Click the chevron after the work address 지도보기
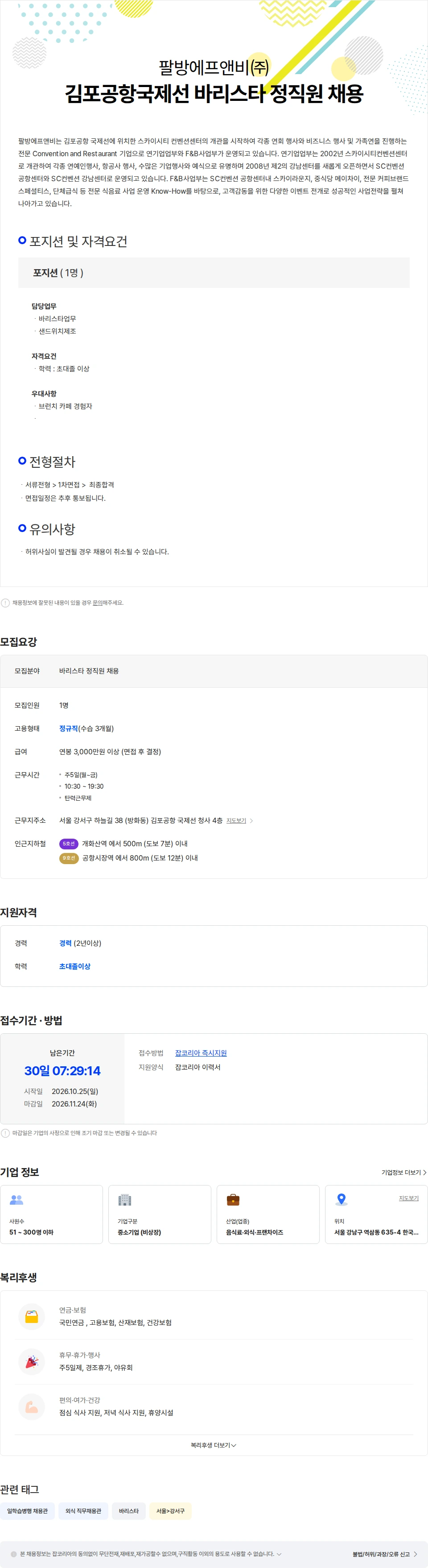 252,820
